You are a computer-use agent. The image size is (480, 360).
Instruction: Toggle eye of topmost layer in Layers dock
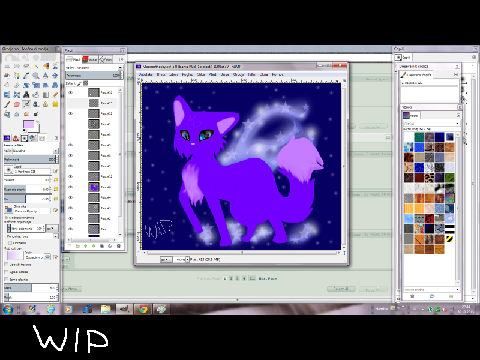pos(70,92)
